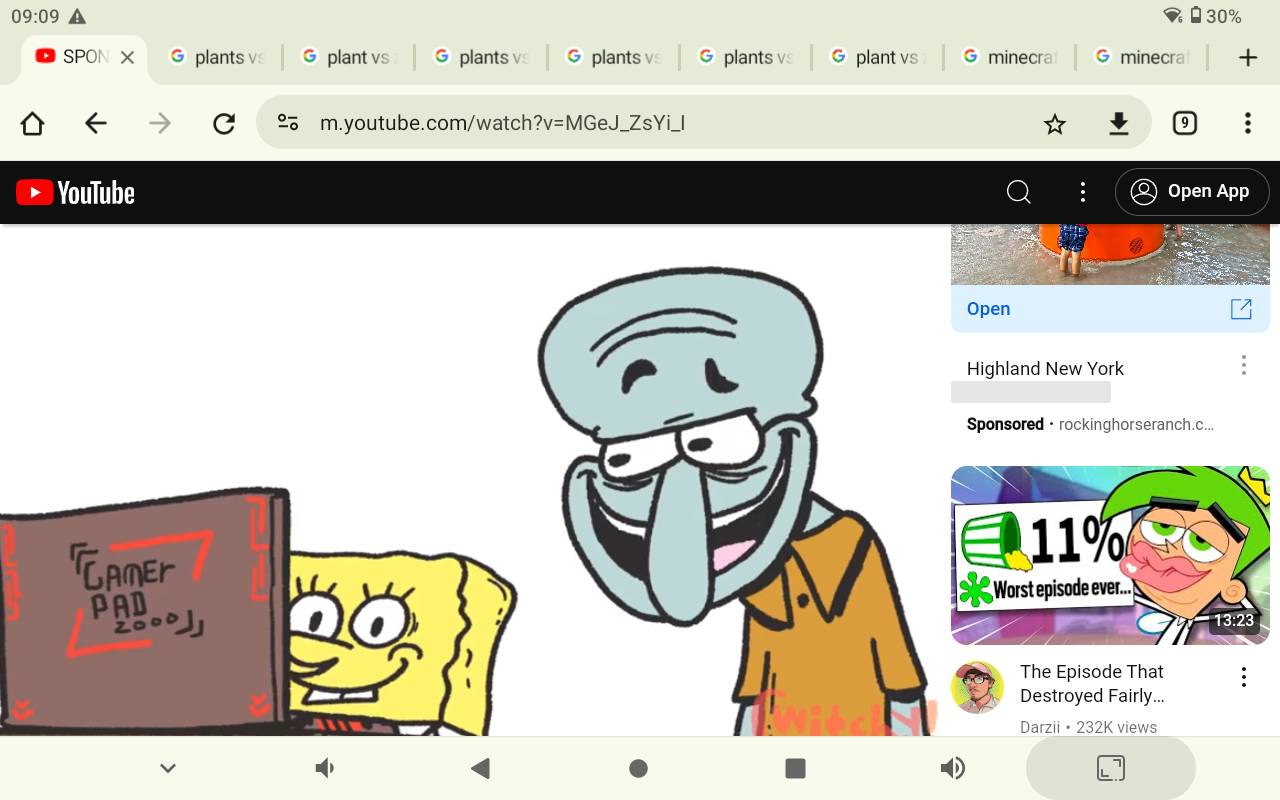
Task: Click the forward arrow in browser toolbar
Action: 160,123
